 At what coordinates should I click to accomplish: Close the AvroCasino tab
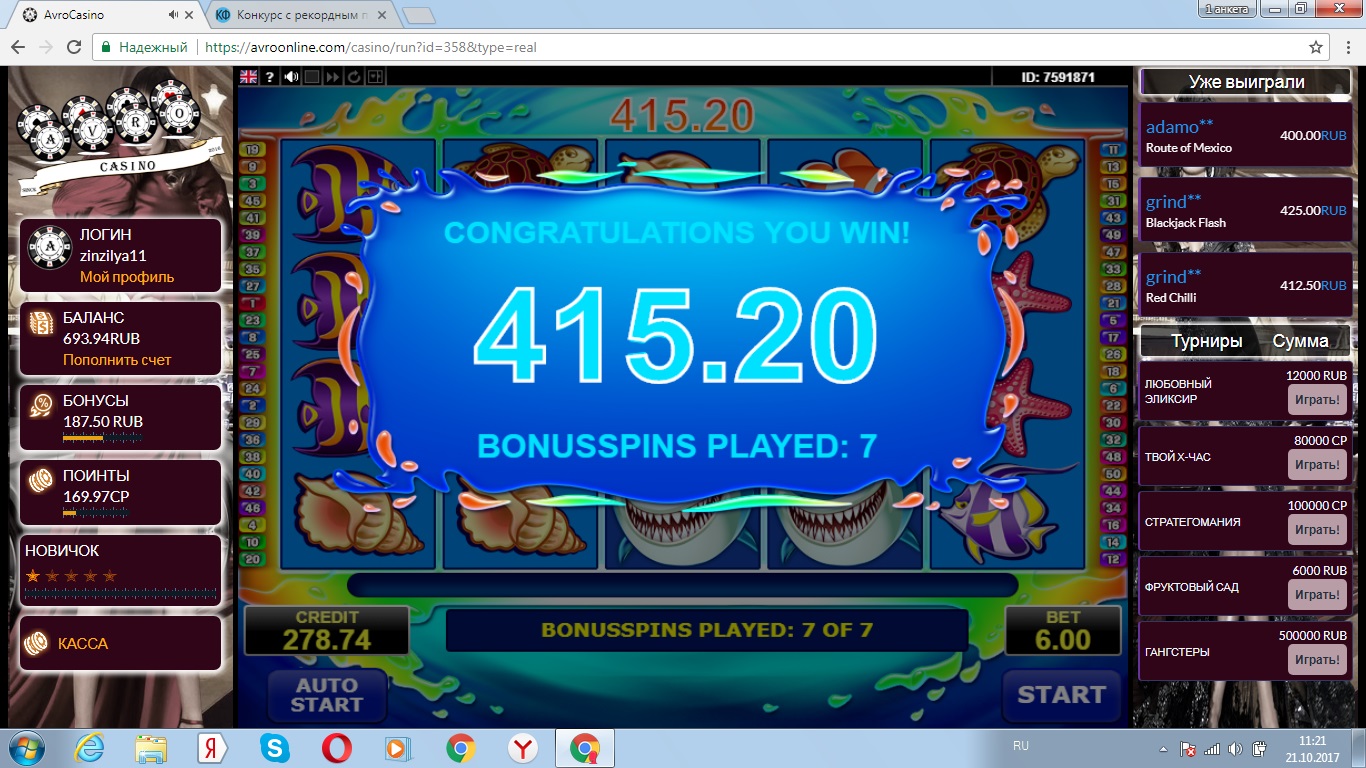click(190, 15)
